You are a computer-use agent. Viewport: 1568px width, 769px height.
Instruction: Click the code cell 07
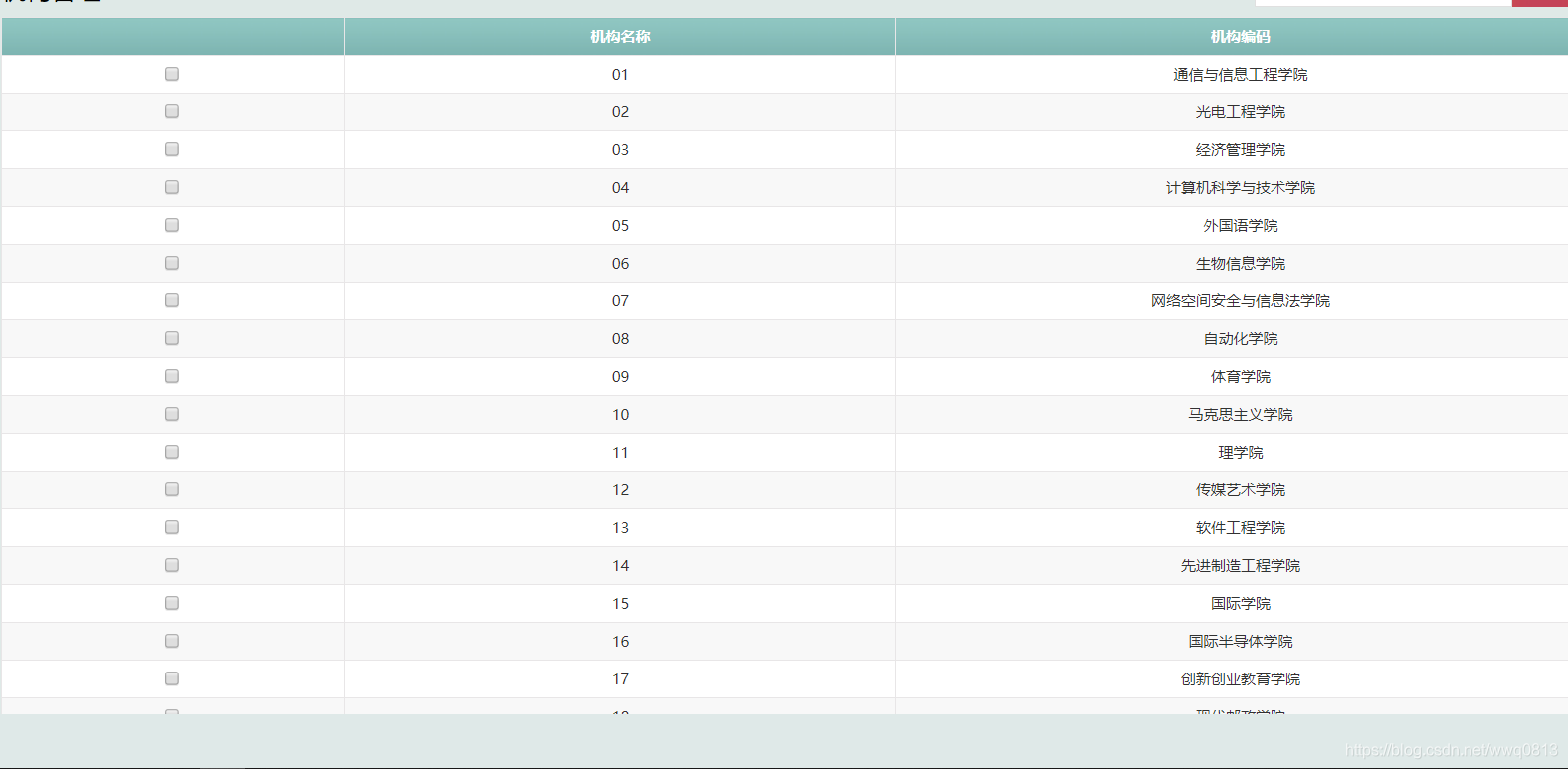point(620,301)
